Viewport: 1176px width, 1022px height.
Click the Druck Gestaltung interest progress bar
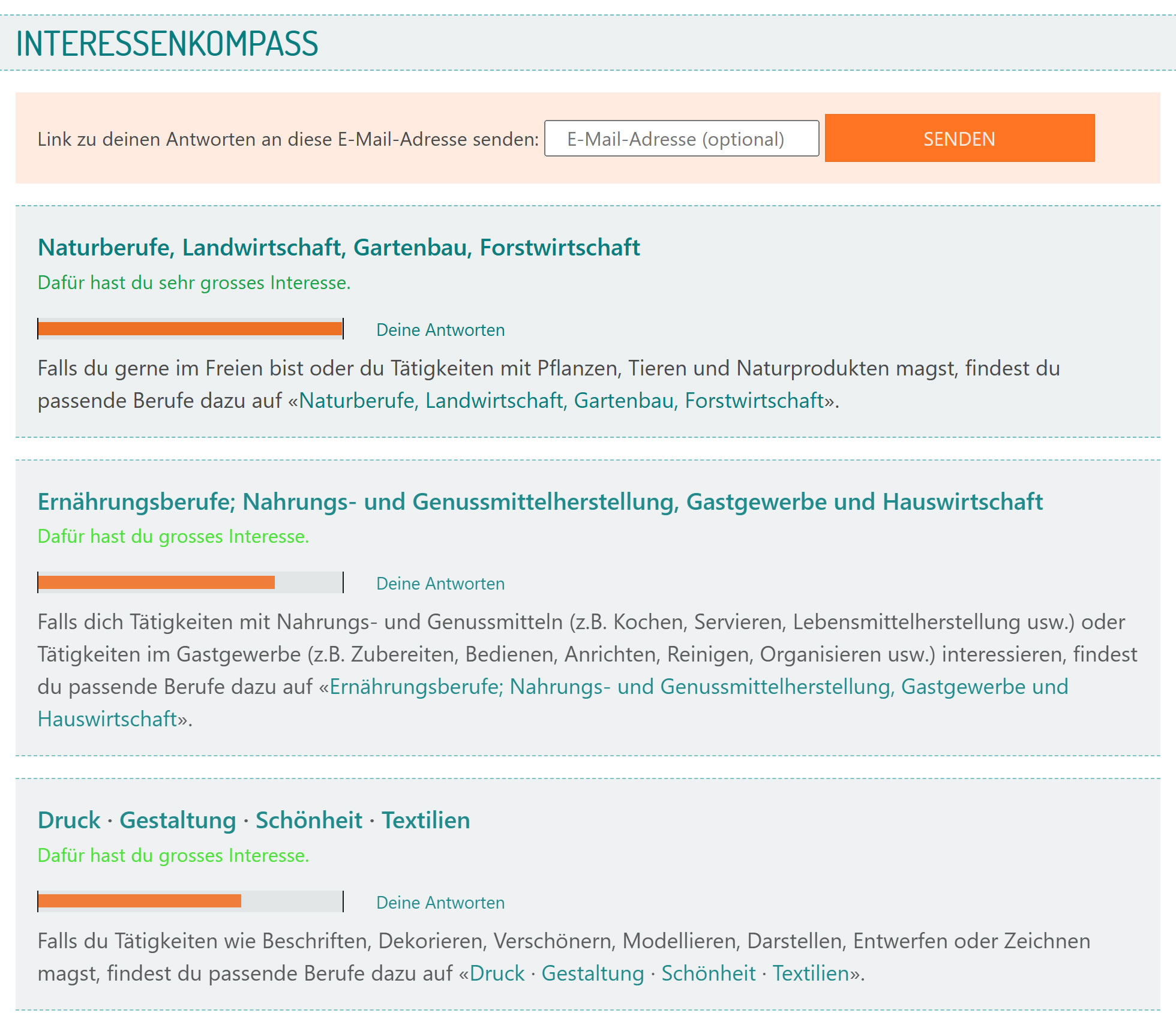coord(190,901)
